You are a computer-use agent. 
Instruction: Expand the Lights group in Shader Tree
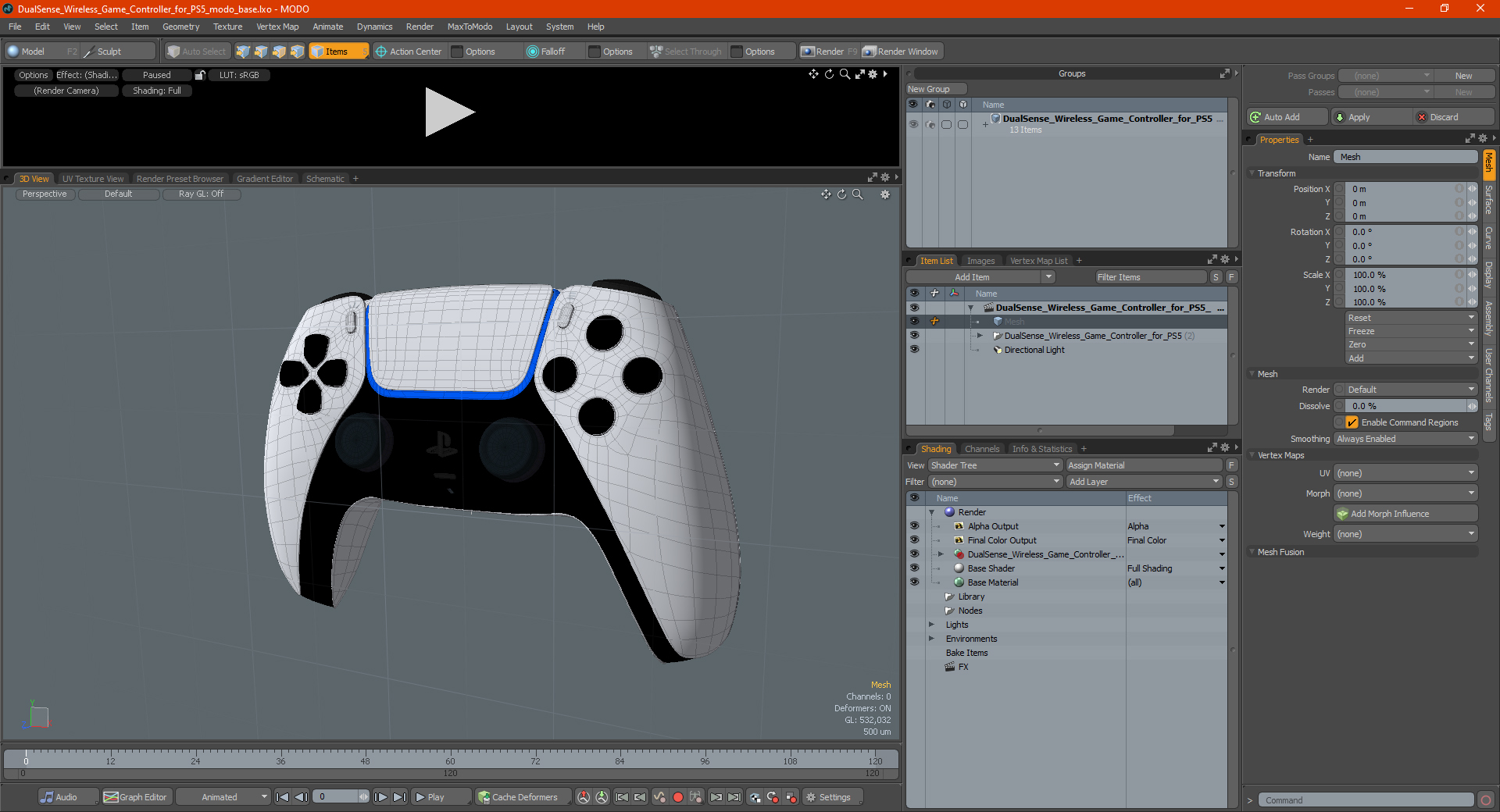(931, 625)
